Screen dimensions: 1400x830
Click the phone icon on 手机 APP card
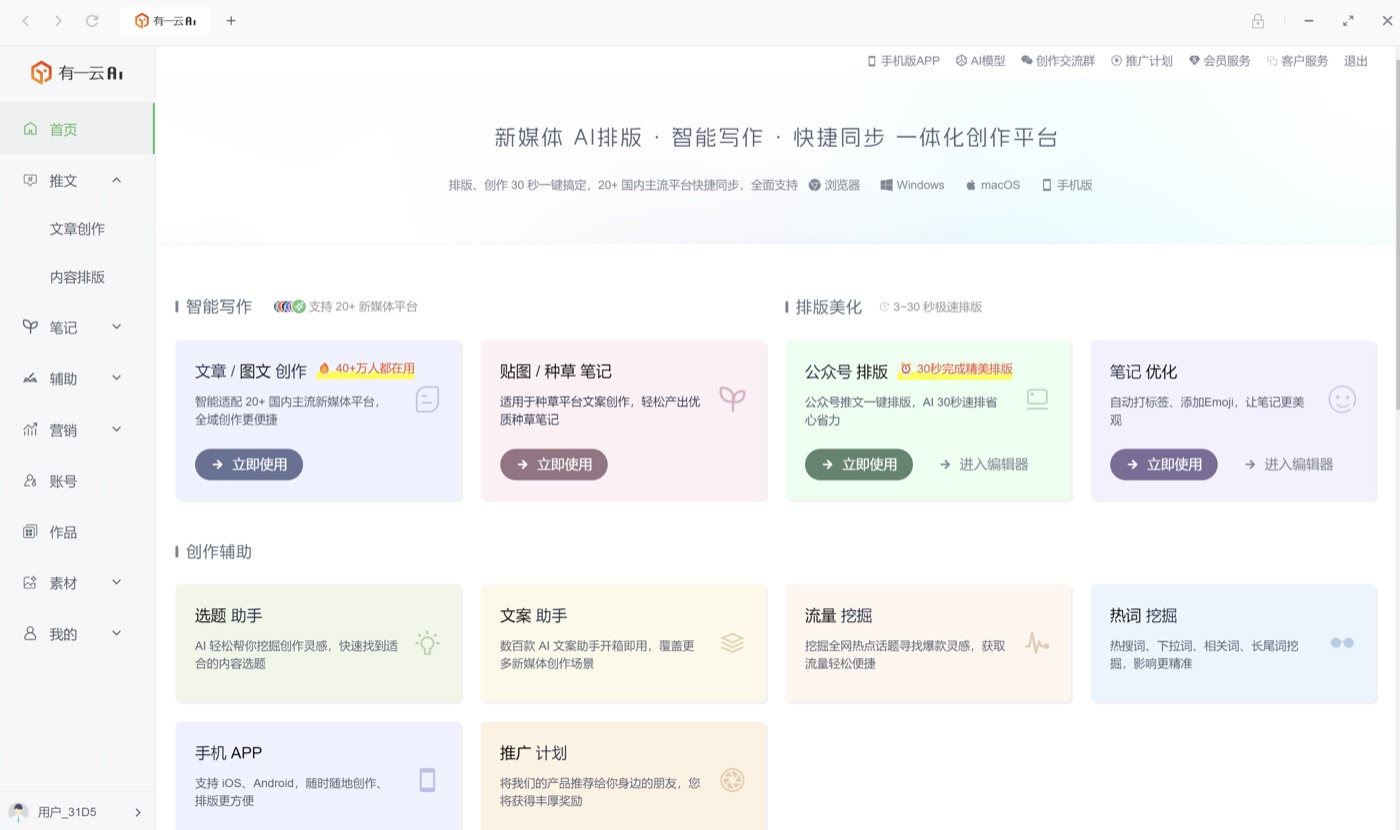click(427, 780)
